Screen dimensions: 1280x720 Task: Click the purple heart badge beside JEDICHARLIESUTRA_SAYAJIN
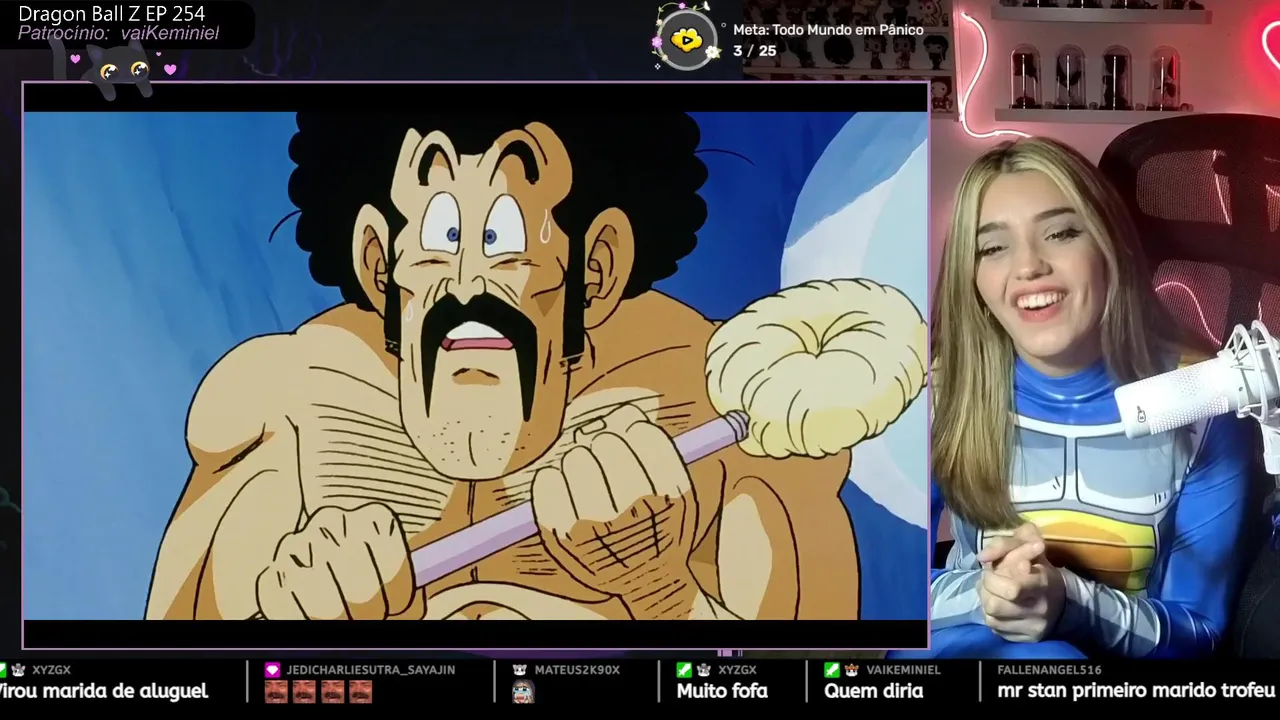click(x=273, y=670)
